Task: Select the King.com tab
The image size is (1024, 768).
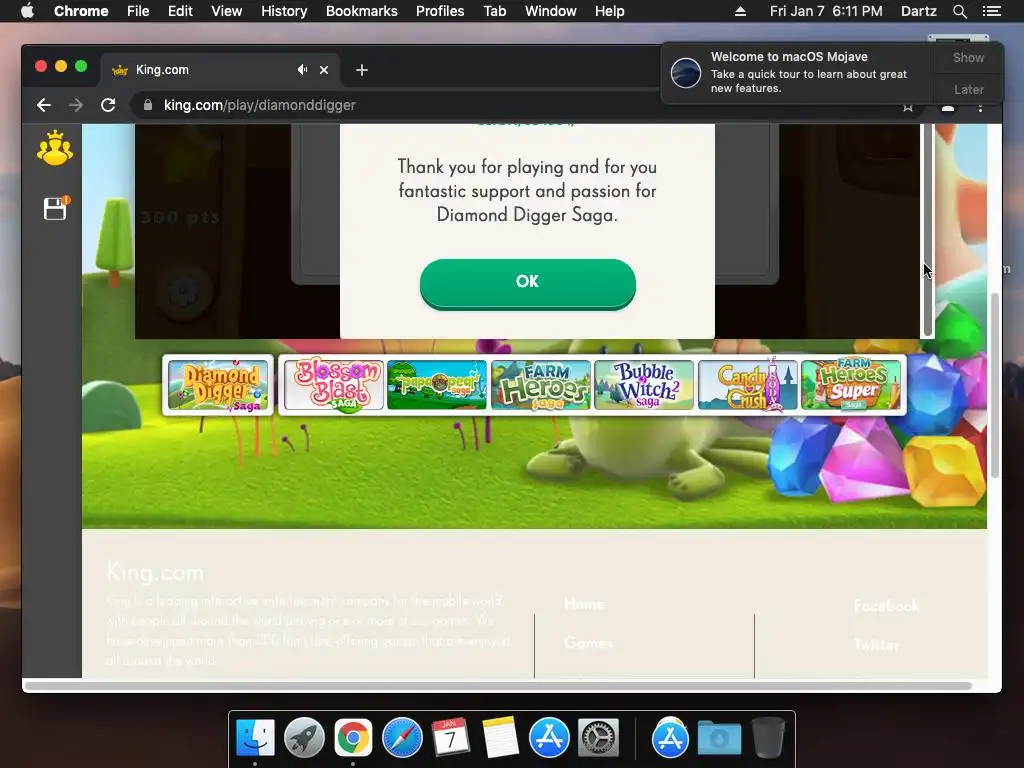Action: click(x=219, y=70)
